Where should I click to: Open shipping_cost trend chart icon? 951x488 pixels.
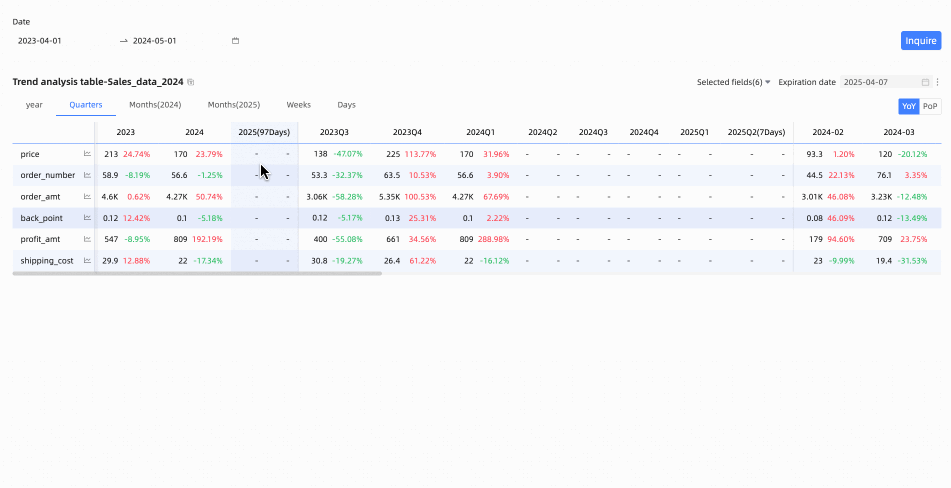tap(87, 261)
